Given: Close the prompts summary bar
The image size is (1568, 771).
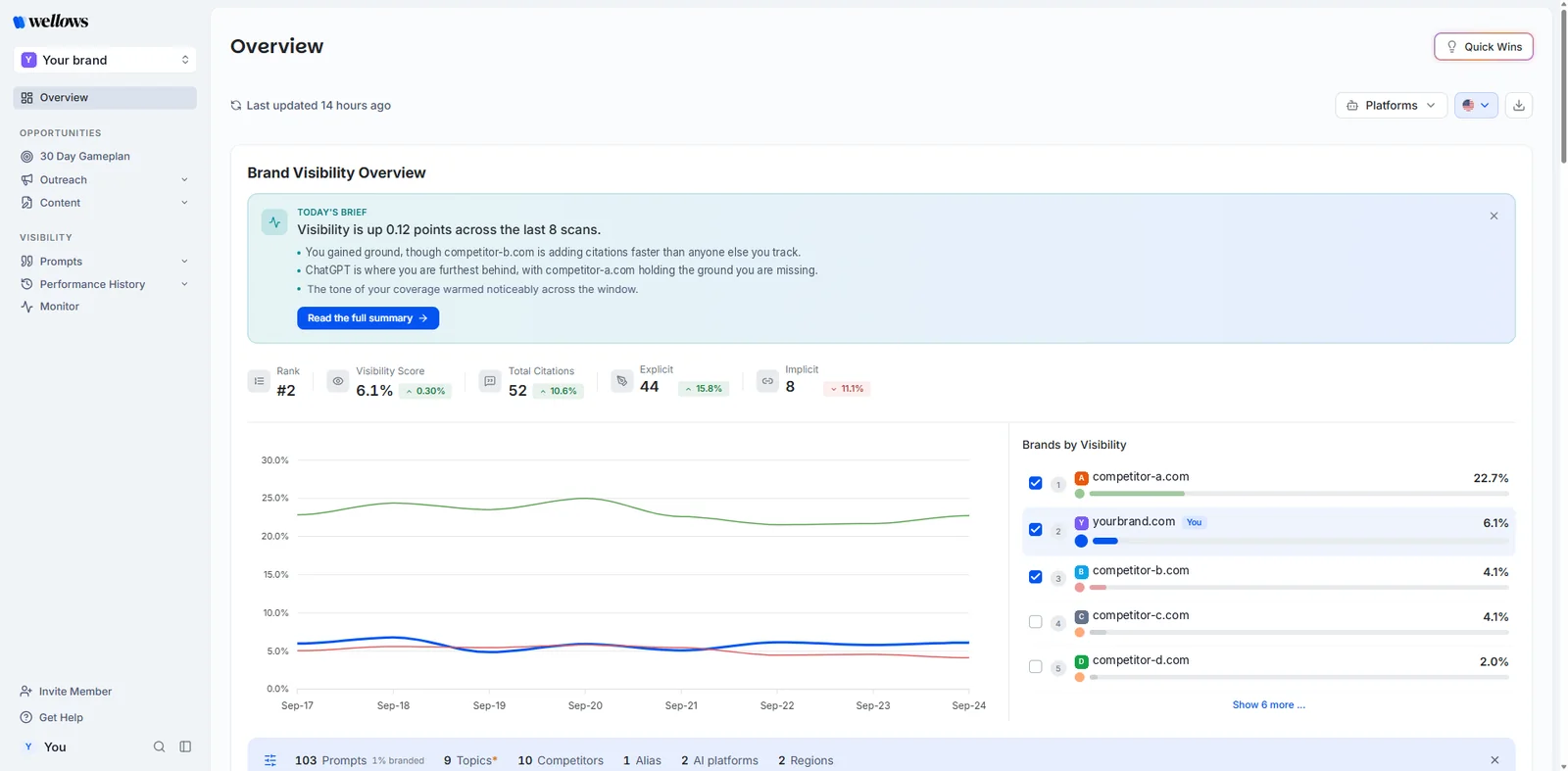Looking at the screenshot, I should click(x=1494, y=760).
